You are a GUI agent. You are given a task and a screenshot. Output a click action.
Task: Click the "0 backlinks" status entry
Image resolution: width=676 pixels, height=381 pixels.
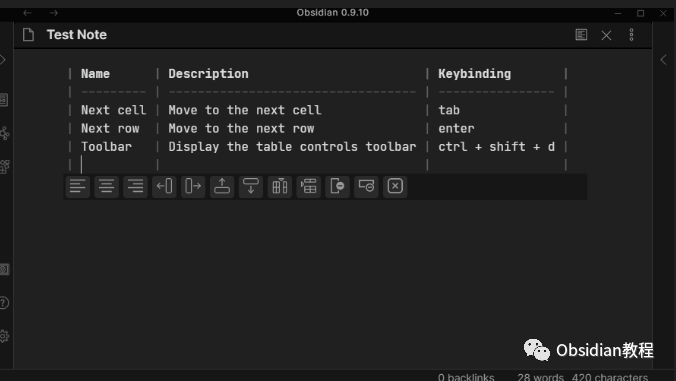coord(466,377)
